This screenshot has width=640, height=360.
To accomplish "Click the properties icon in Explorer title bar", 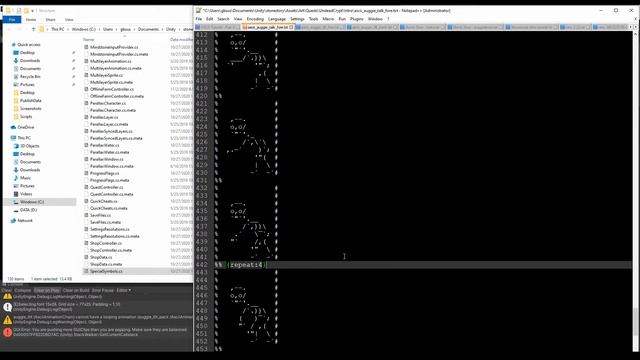I will 19,11.
